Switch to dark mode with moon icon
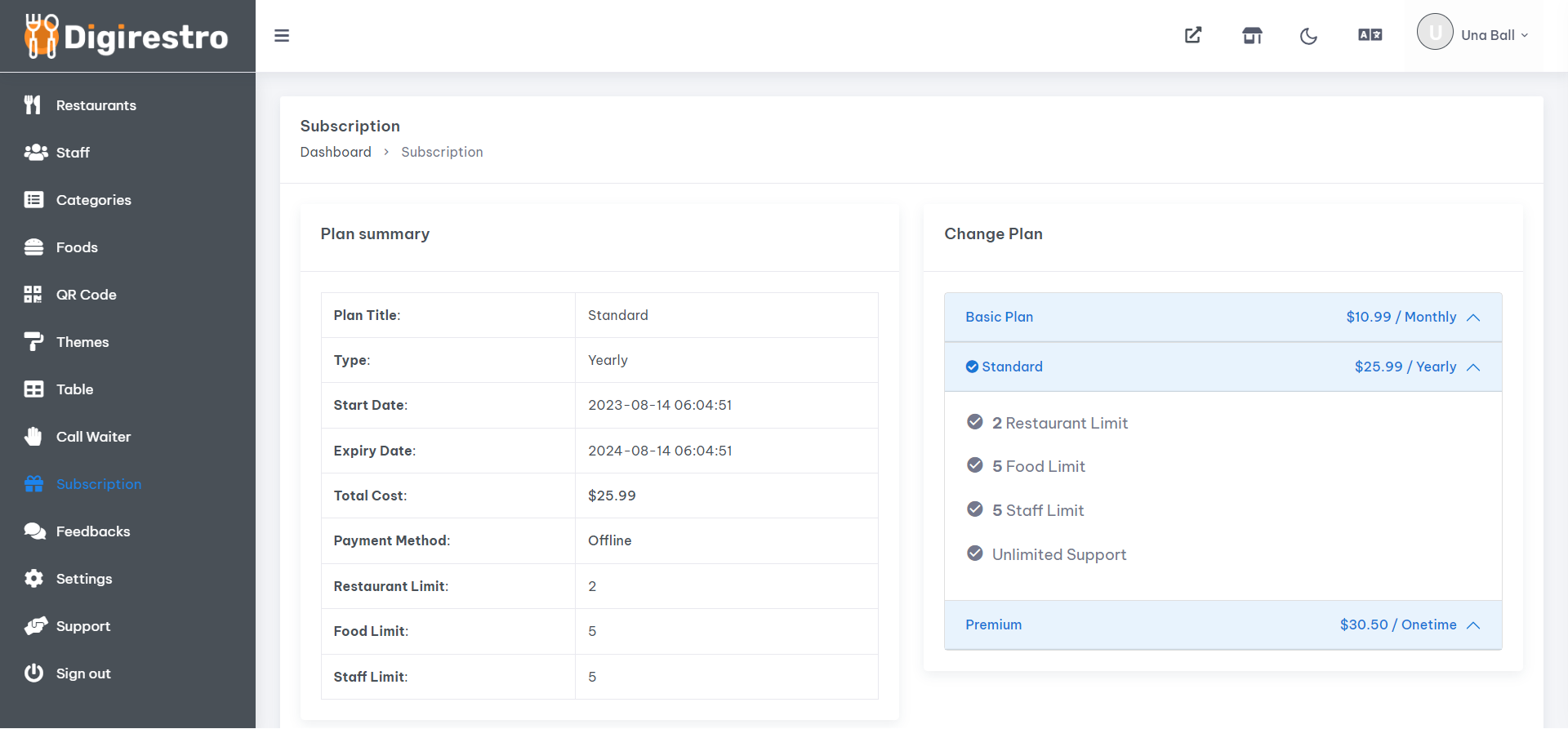 coord(1308,36)
